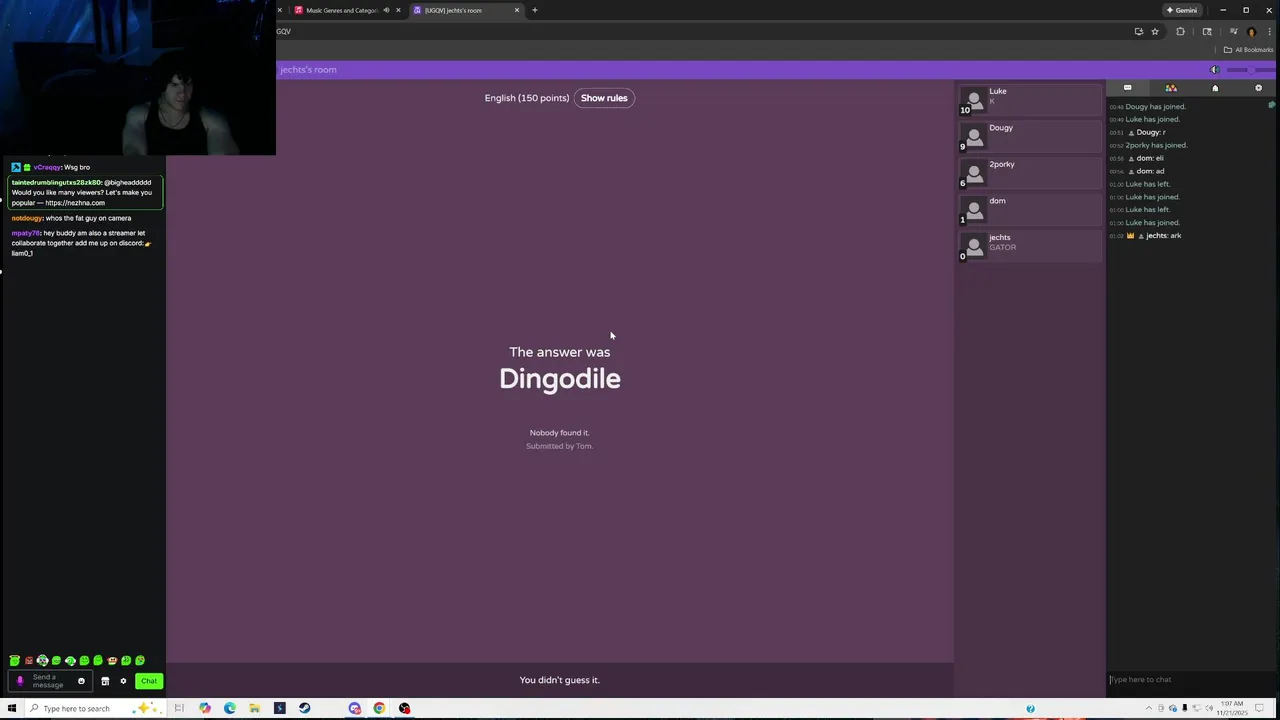Open system volume tray icon
The image size is (1280, 720).
point(1210,708)
